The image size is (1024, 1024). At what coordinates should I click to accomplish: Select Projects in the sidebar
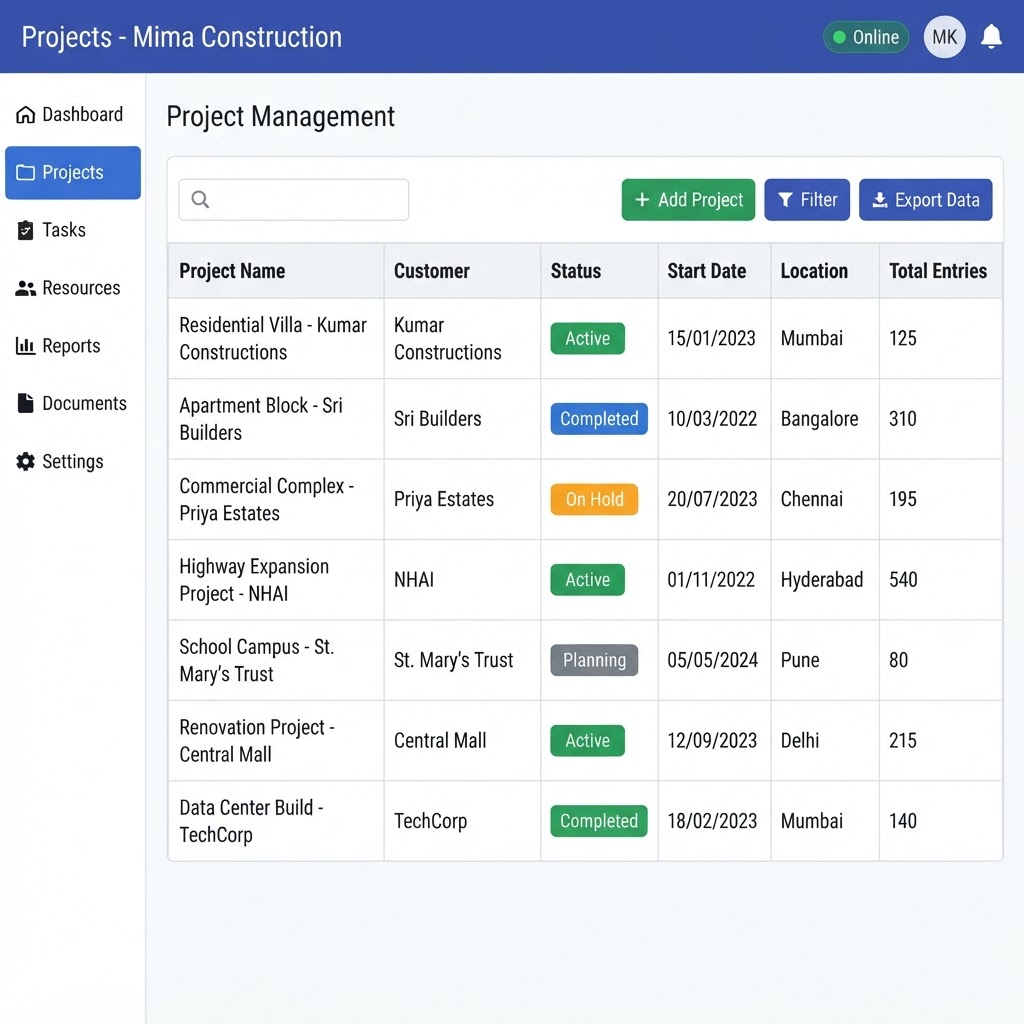(x=72, y=172)
